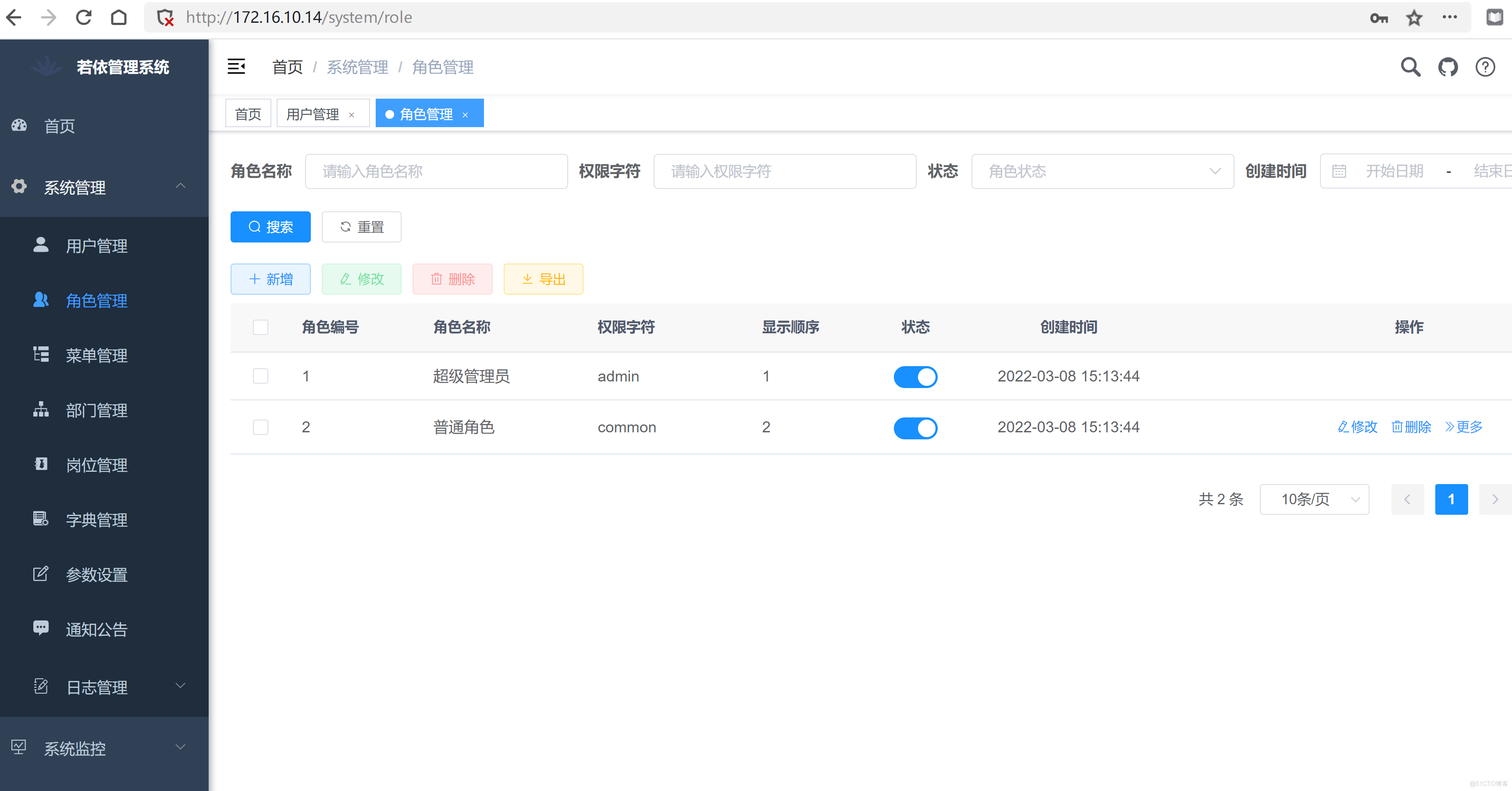Screen dimensions: 1512x791
Task: Click the green 修改 toolbar button
Action: [362, 279]
